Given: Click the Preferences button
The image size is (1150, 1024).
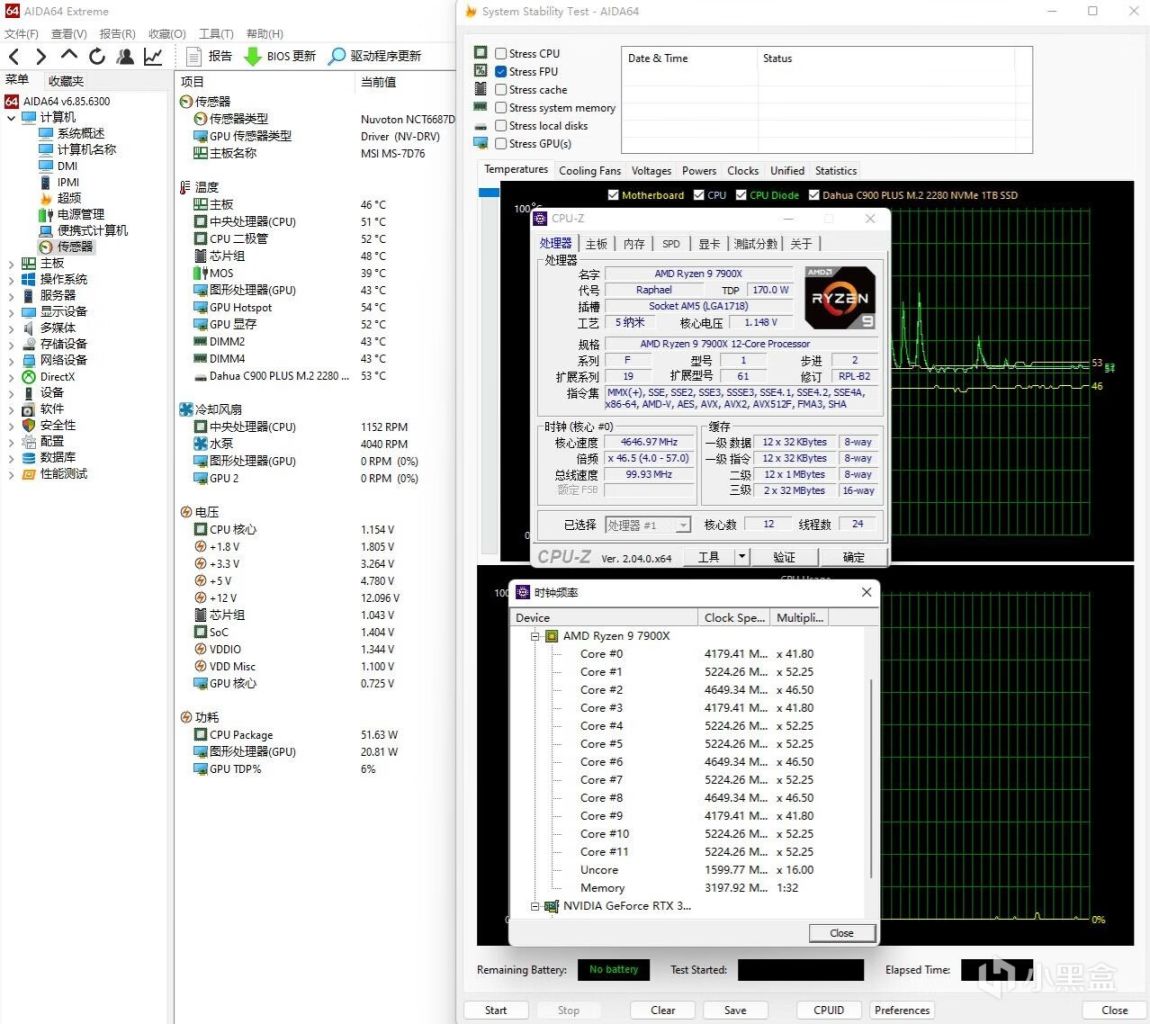Looking at the screenshot, I should coord(901,1010).
